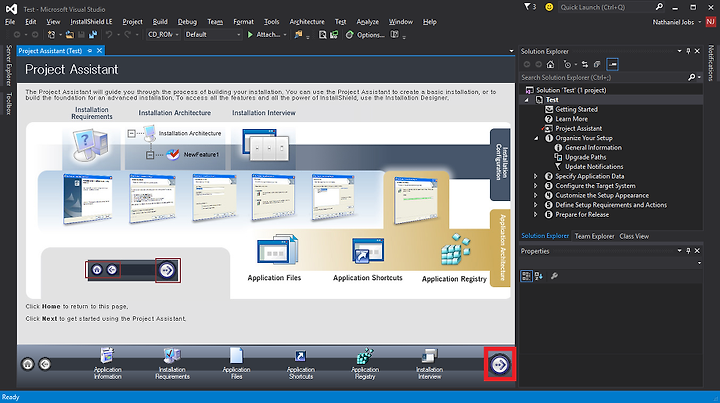Screen dimensions: 720x403
Task: Select Update Notifications tree item
Action: click(x=594, y=167)
